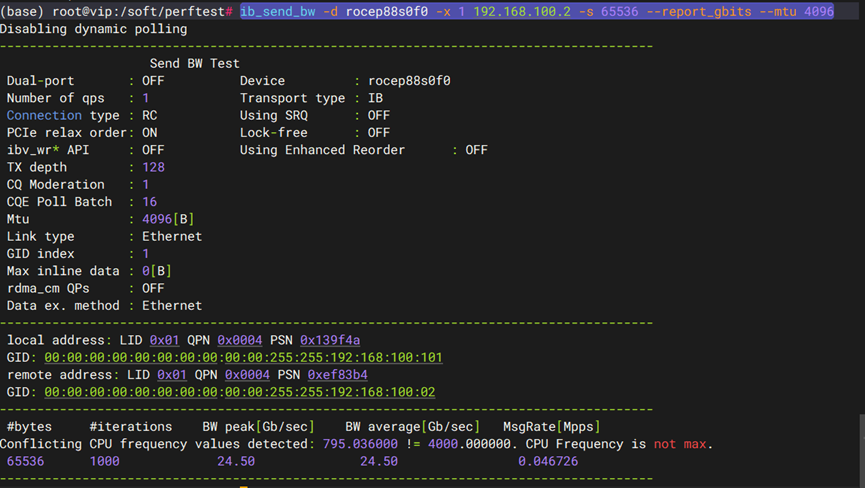This screenshot has width=865, height=488.
Task: Click the Device name rocep88s0f0
Action: point(409,81)
